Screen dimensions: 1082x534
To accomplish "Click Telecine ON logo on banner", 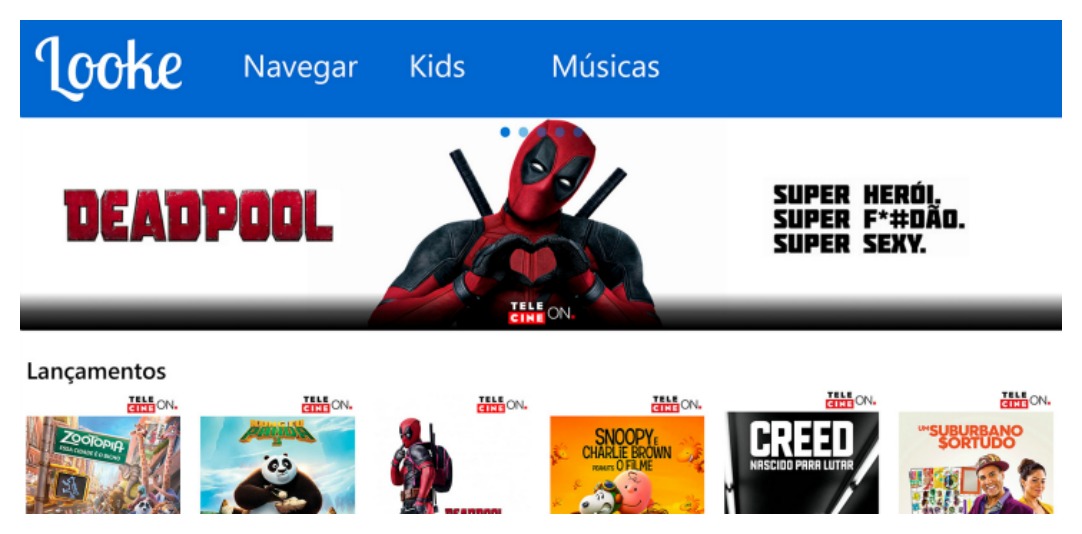I will click(x=541, y=313).
